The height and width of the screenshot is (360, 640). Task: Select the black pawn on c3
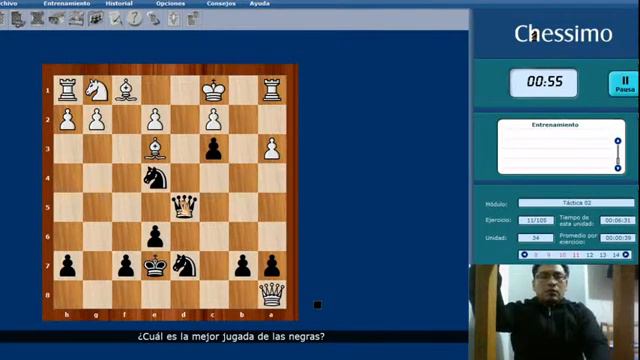(x=213, y=148)
